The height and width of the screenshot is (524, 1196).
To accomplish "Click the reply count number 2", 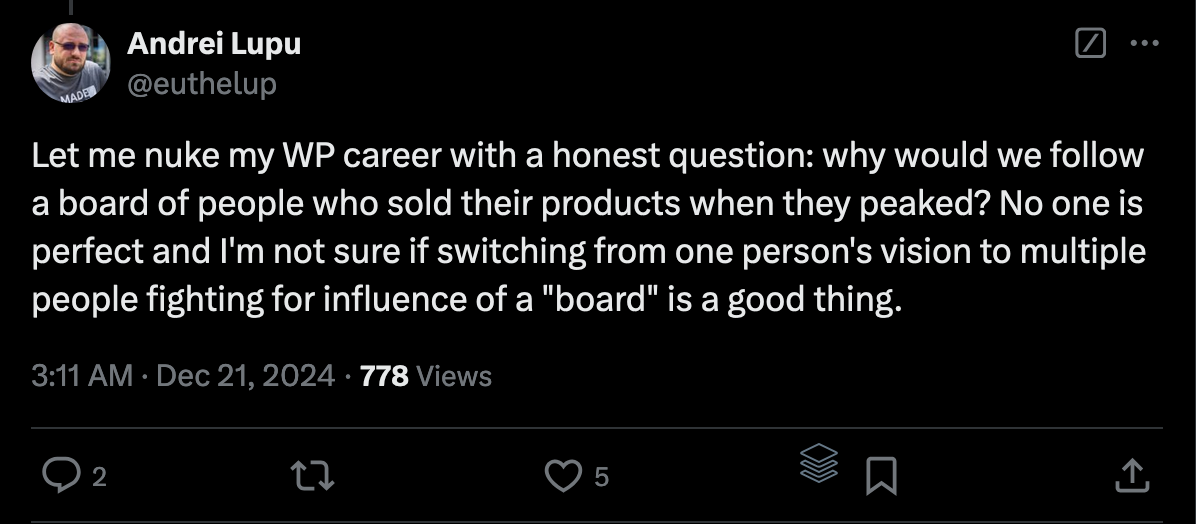I will pos(98,478).
